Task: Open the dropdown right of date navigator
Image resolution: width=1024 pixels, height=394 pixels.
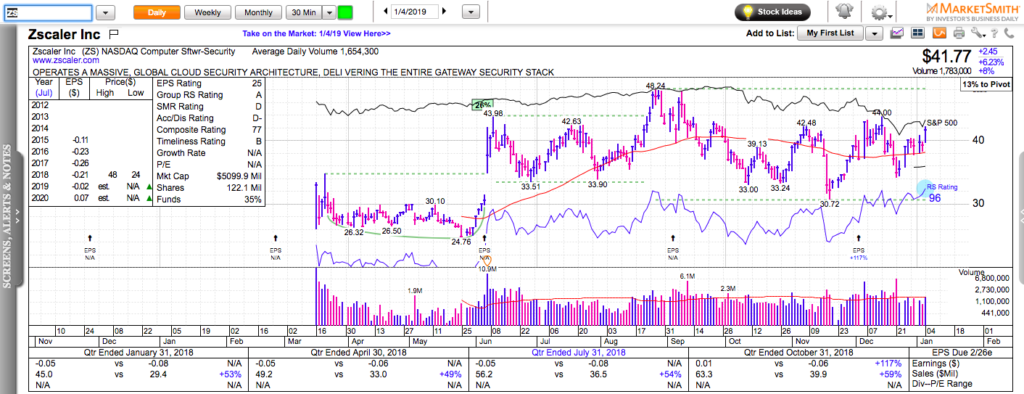Action: 471,12
